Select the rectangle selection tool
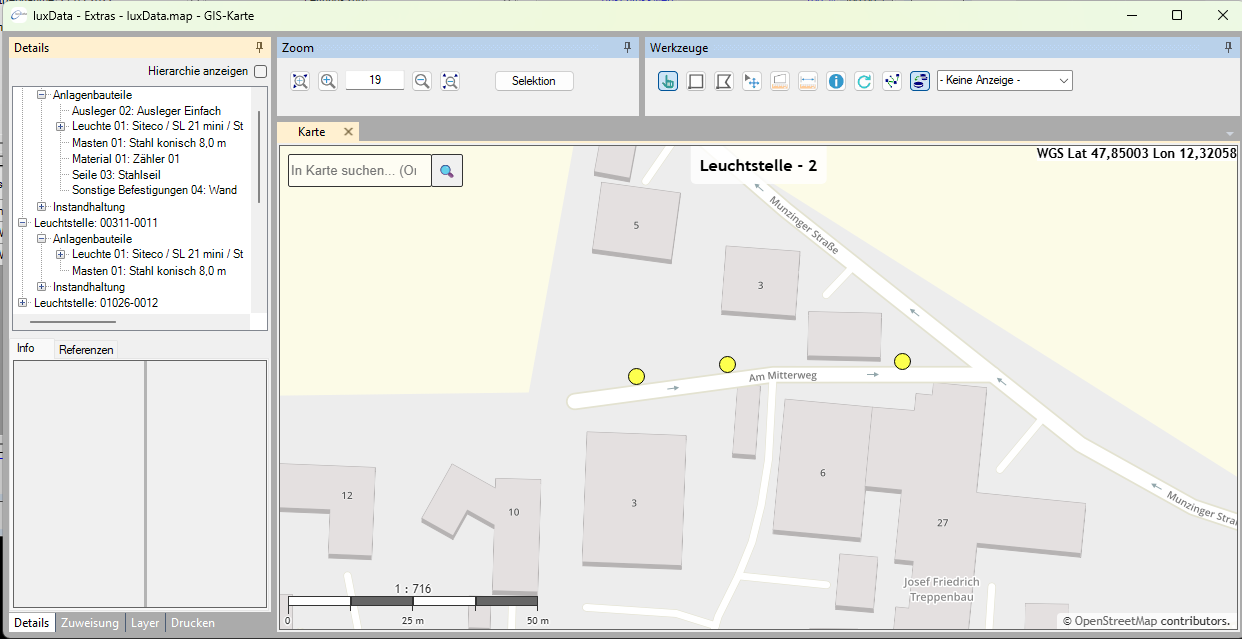This screenshot has width=1242, height=639. coord(696,81)
